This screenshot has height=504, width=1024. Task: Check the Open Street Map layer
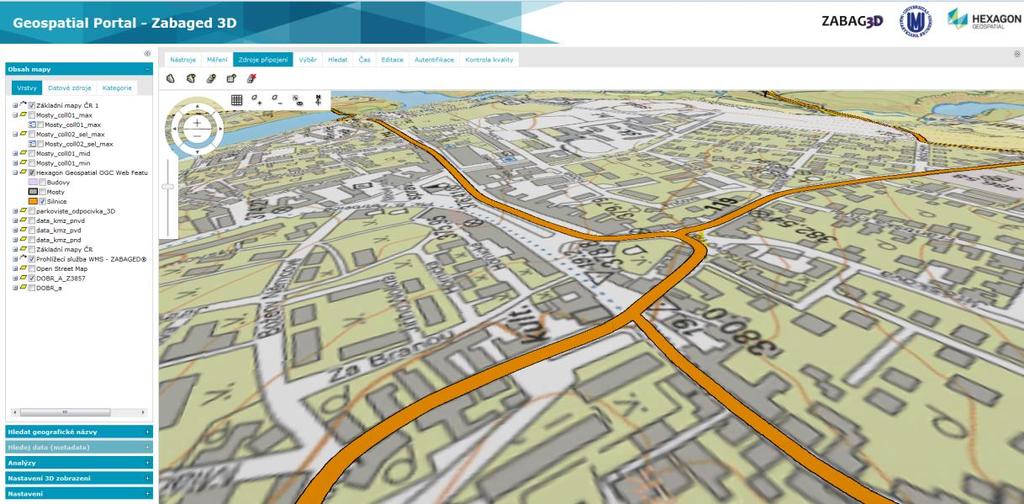click(x=32, y=268)
